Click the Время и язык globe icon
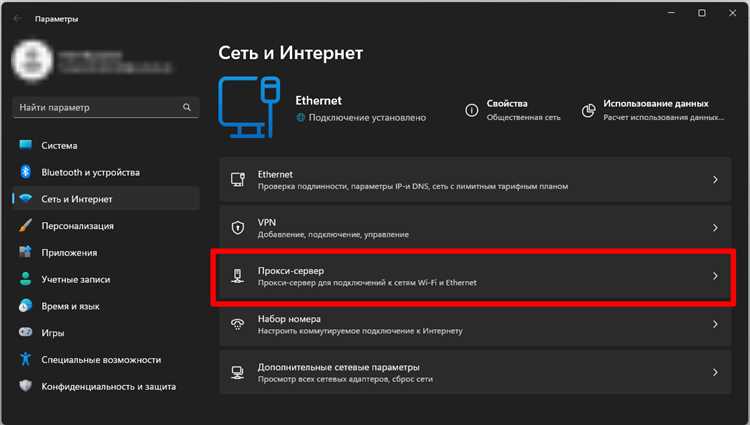This screenshot has width=750, height=425. pyautogui.click(x=25, y=305)
